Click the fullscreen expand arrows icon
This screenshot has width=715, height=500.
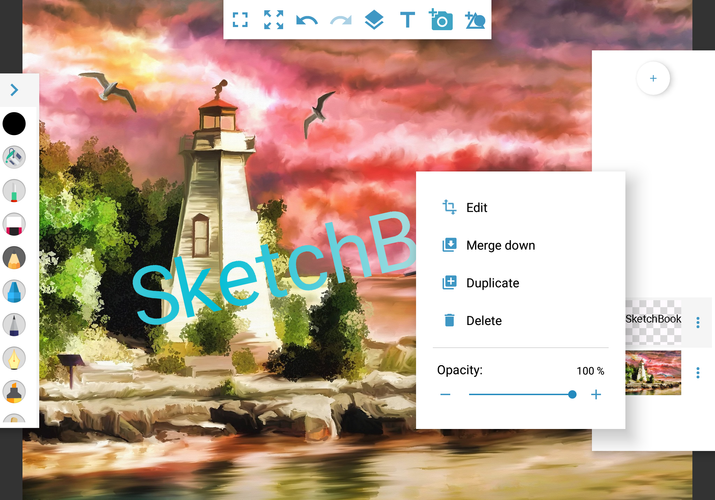pyautogui.click(x=274, y=20)
